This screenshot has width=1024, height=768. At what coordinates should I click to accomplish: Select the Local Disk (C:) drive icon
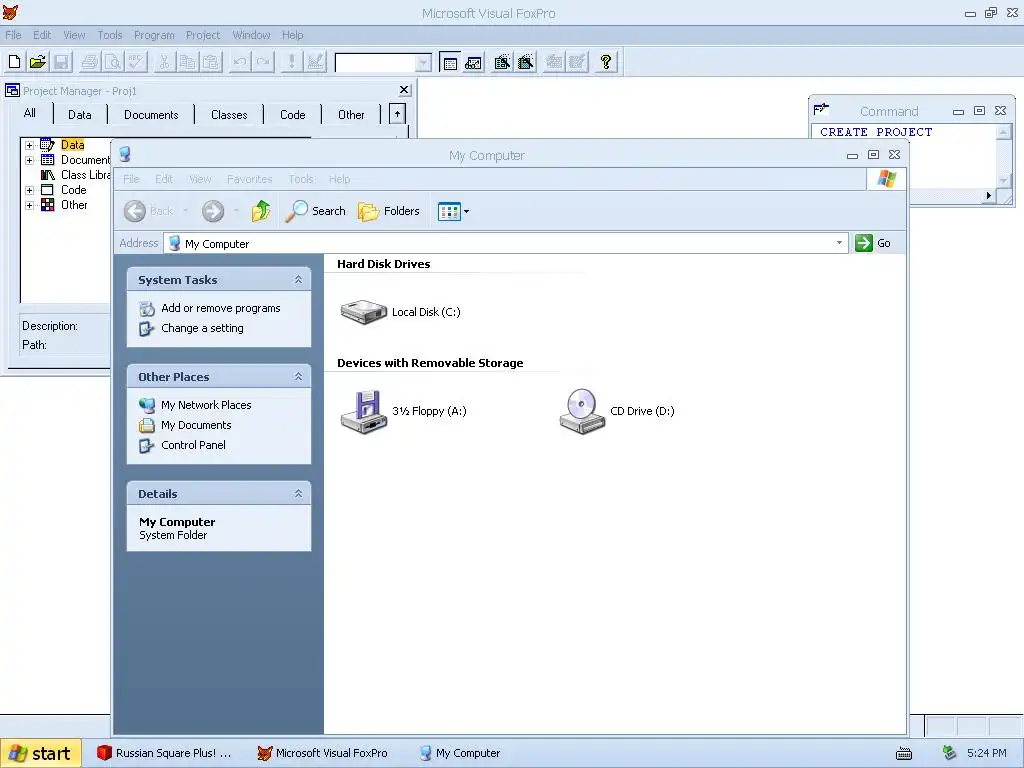[364, 312]
